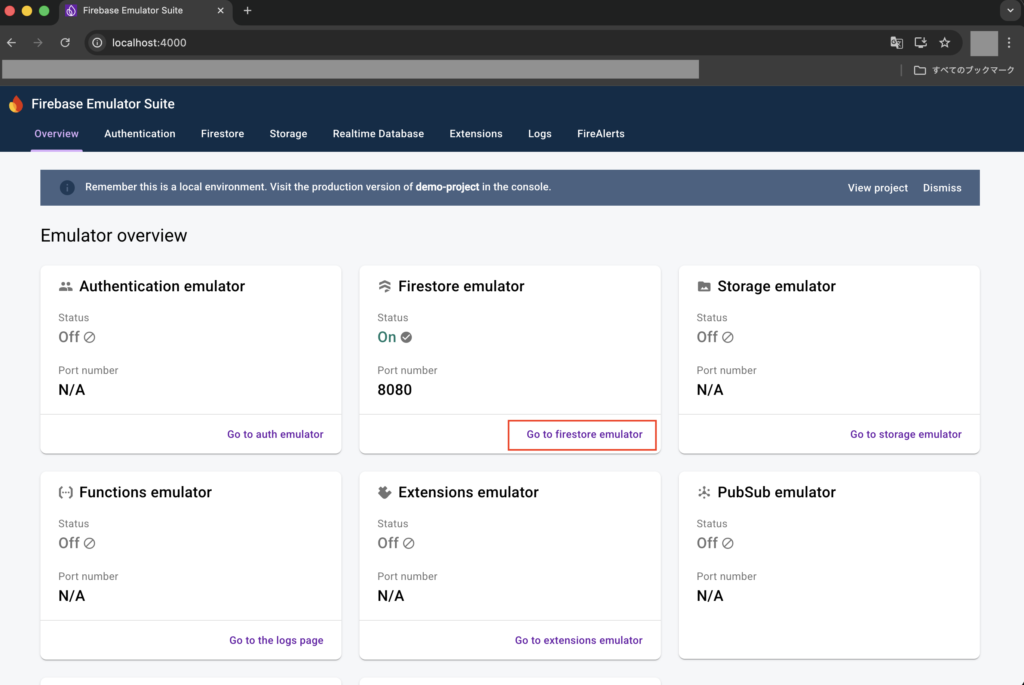
Task: Bookmark this page with the star icon
Action: point(944,43)
